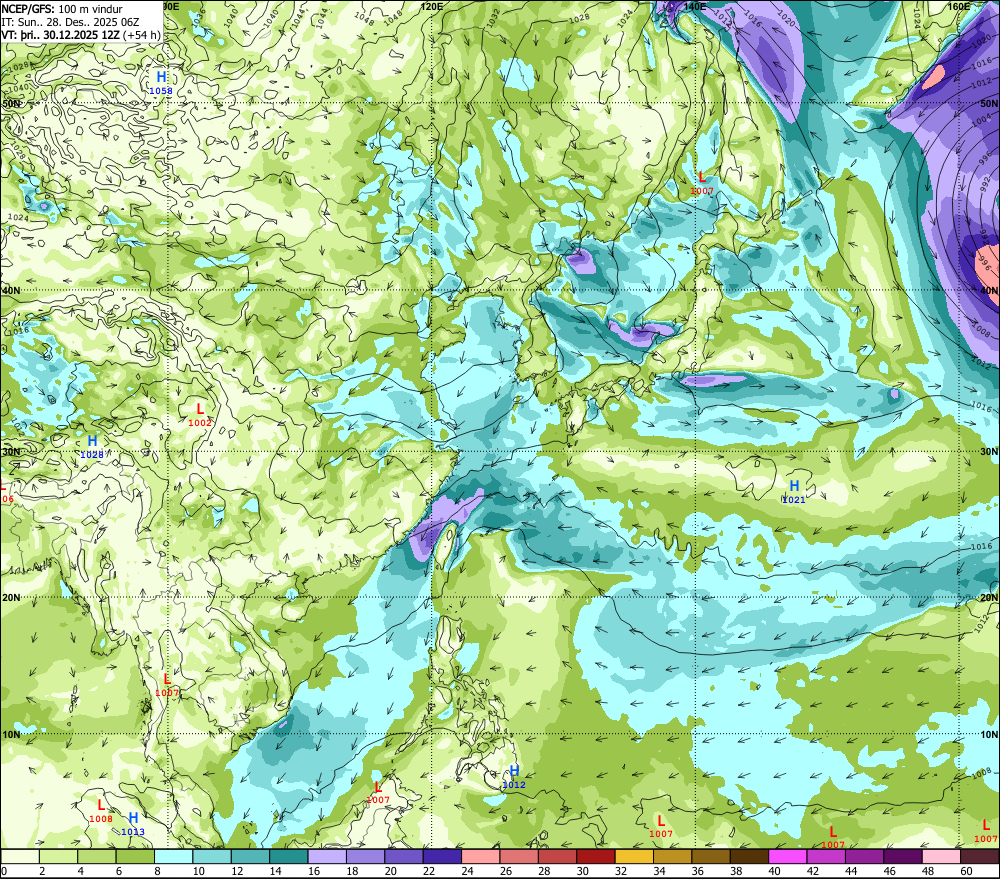Click the 40N label on the left edge
Viewport: 1000px width, 879px height.
pos(11,290)
